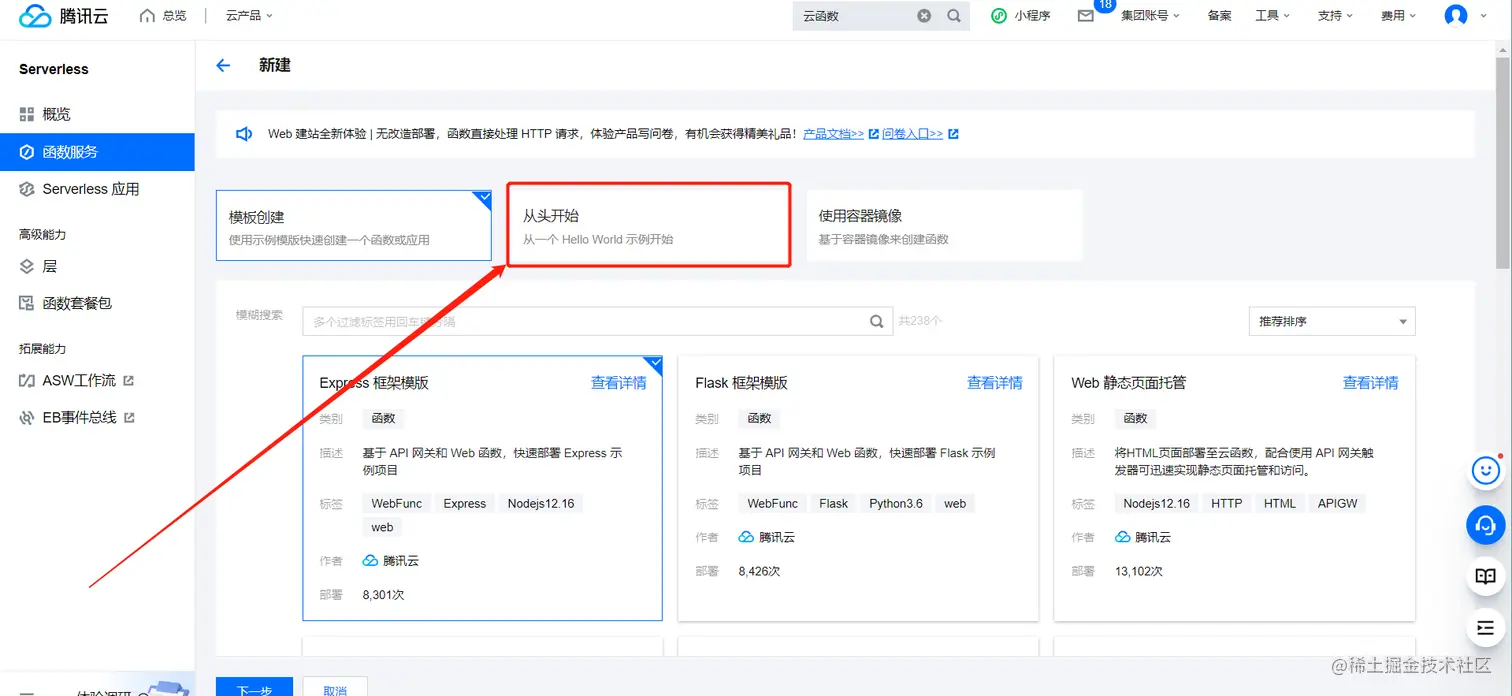Click external link icon next to ASW工作流

128,381
